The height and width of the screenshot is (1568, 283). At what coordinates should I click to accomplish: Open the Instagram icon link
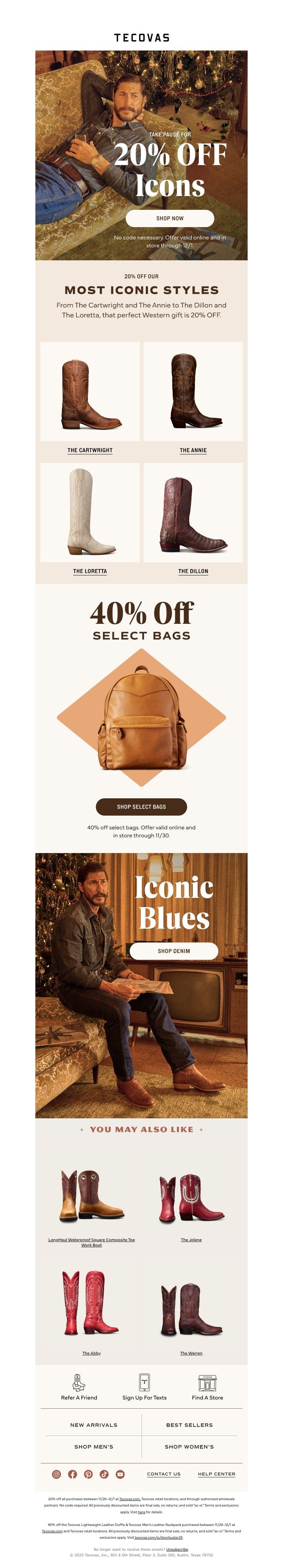(57, 1474)
